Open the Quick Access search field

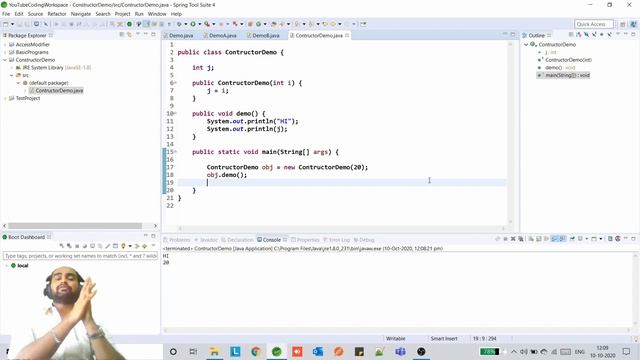point(593,24)
